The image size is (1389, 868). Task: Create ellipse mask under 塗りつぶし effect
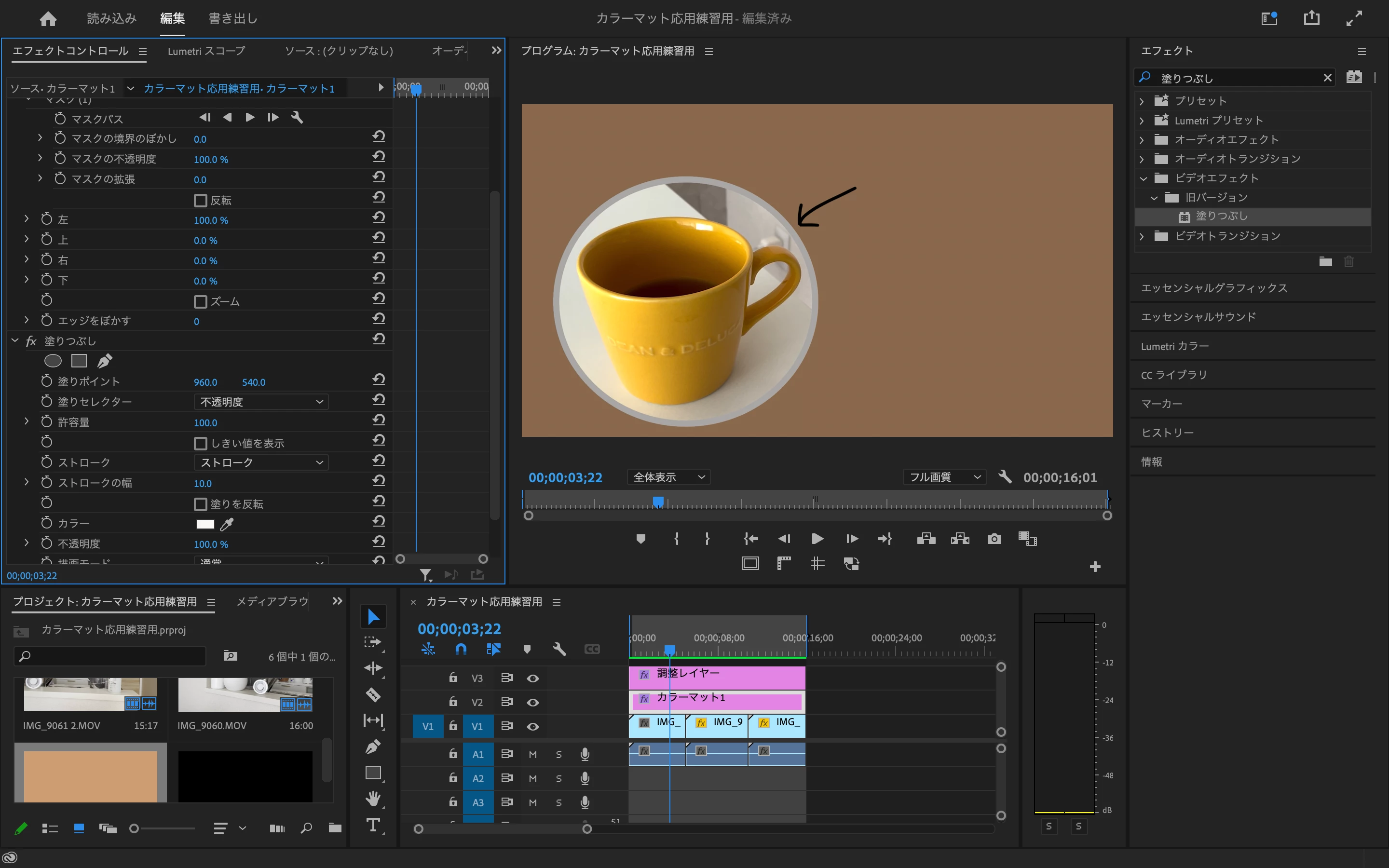click(53, 361)
